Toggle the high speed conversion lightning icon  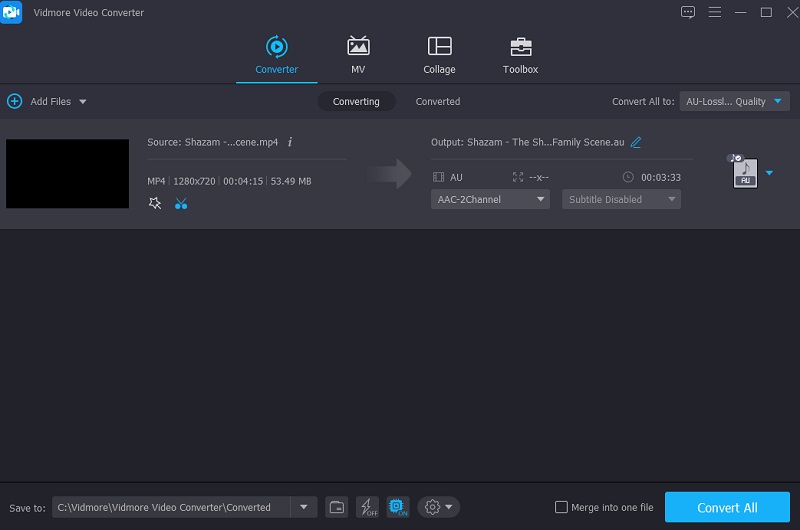tap(367, 507)
